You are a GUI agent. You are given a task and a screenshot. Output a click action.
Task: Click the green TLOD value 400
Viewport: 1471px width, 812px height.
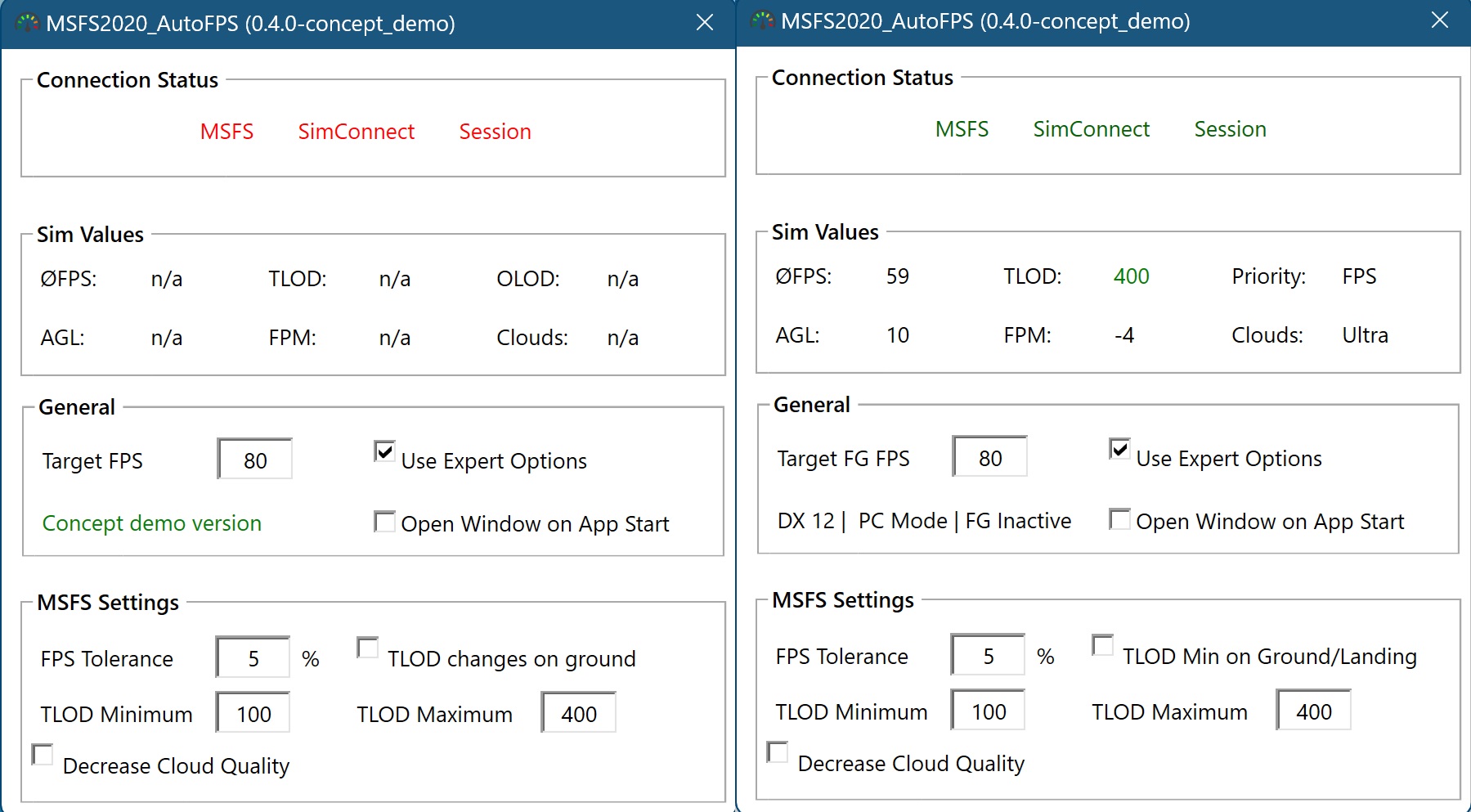pos(1131,276)
